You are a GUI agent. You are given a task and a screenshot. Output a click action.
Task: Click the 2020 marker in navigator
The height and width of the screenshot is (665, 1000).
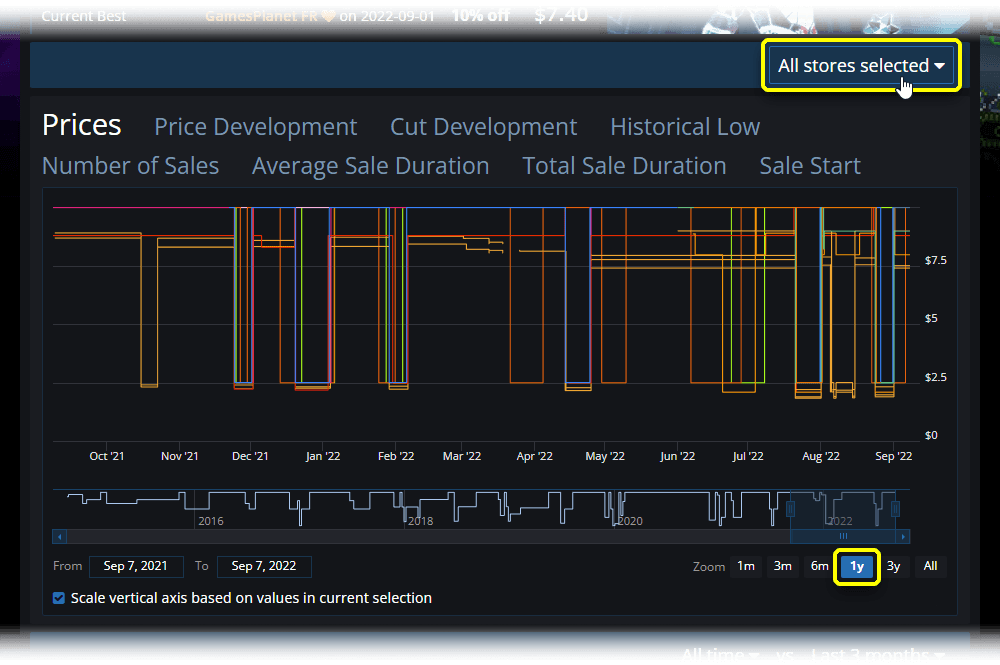630,521
